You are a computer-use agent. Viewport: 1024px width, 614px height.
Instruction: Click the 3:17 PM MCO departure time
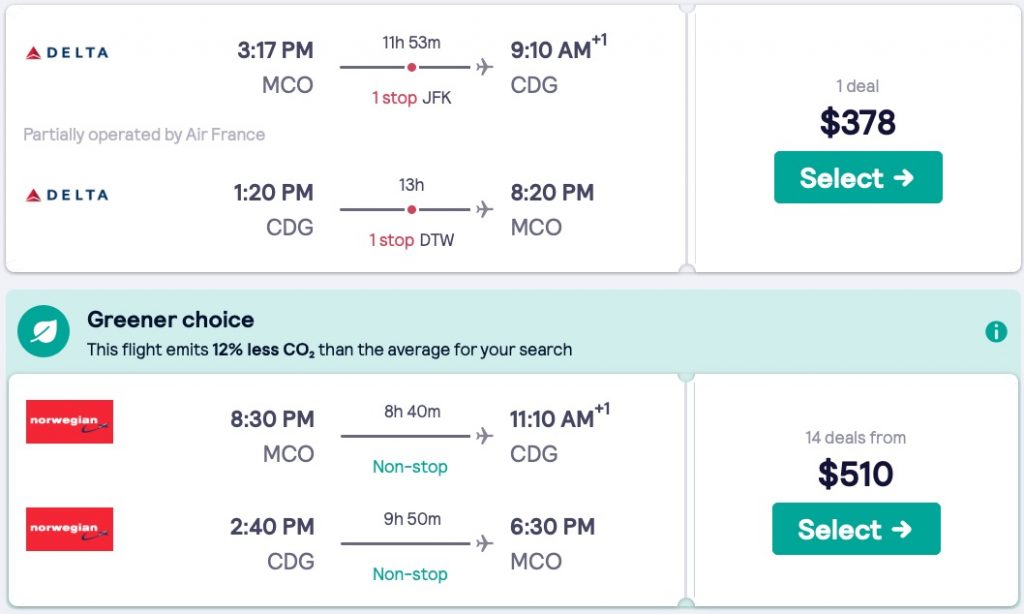point(275,50)
